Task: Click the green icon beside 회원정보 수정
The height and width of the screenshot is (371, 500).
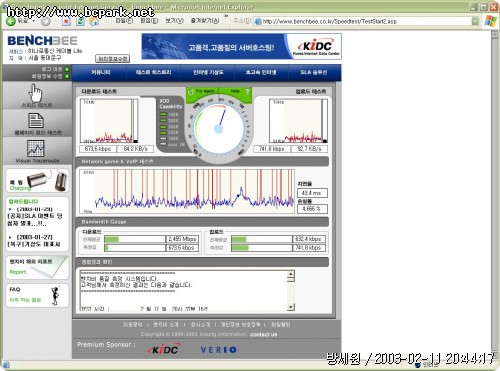Action: 67,76
